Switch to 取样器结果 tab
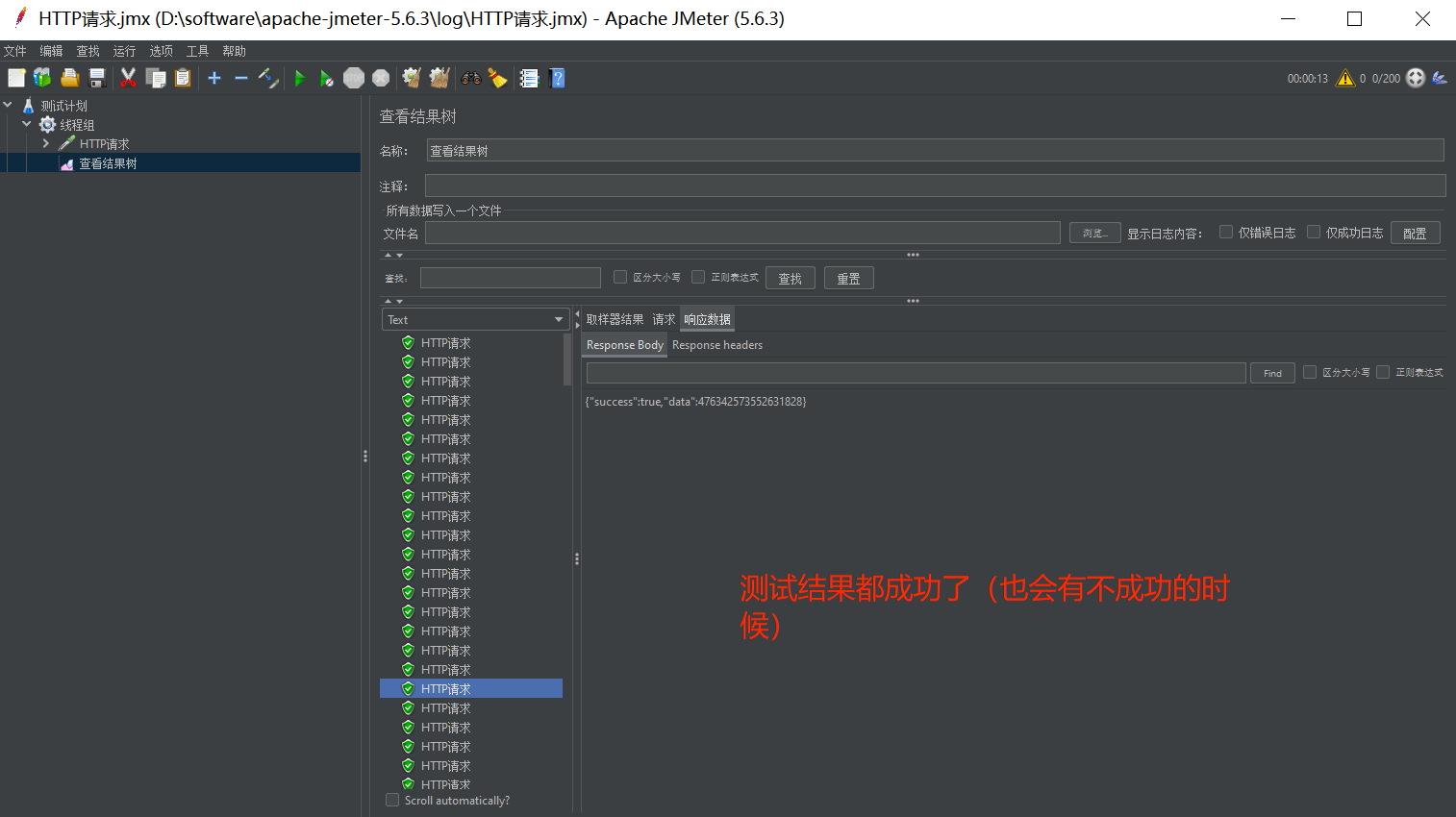 615,319
